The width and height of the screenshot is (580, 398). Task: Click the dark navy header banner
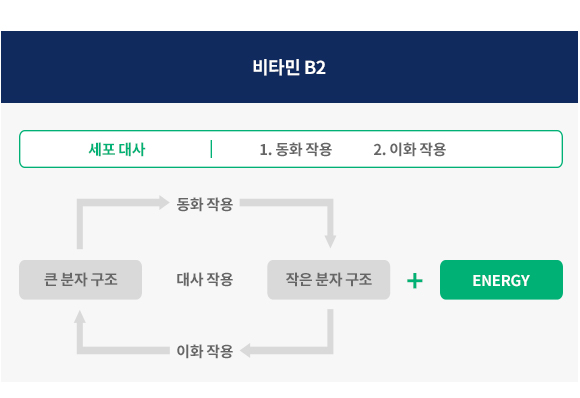(x=289, y=67)
